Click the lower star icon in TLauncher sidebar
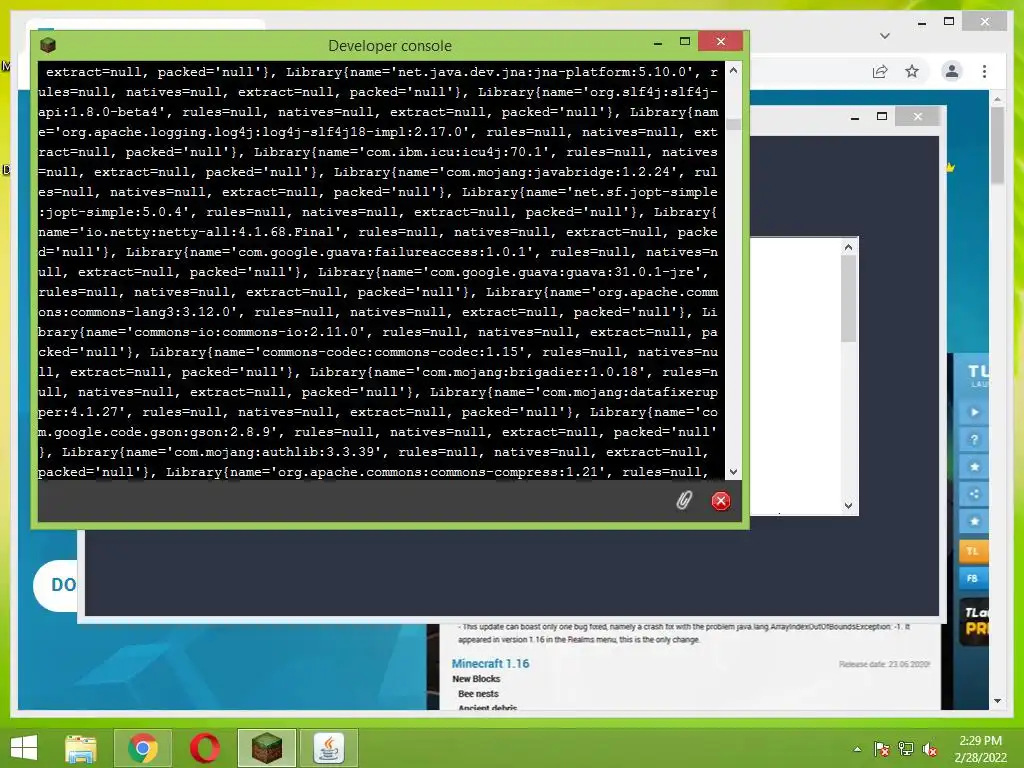 click(974, 522)
